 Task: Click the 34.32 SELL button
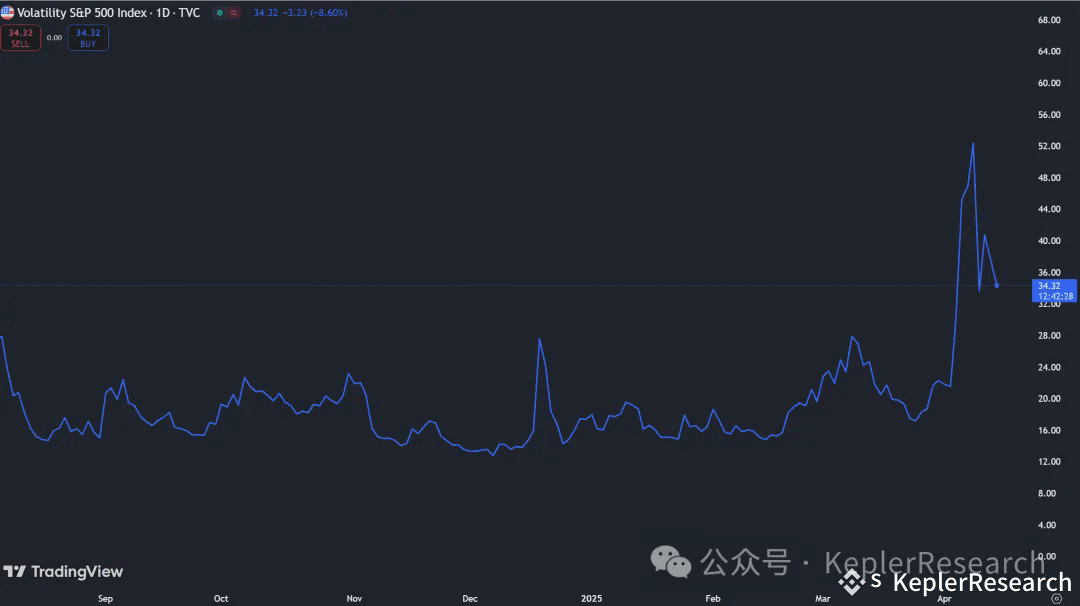click(x=21, y=38)
